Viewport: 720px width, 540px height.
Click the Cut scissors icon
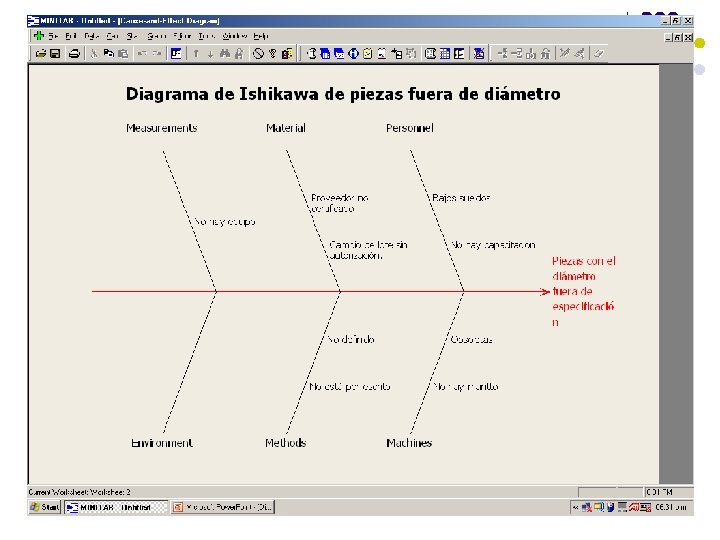(94, 54)
